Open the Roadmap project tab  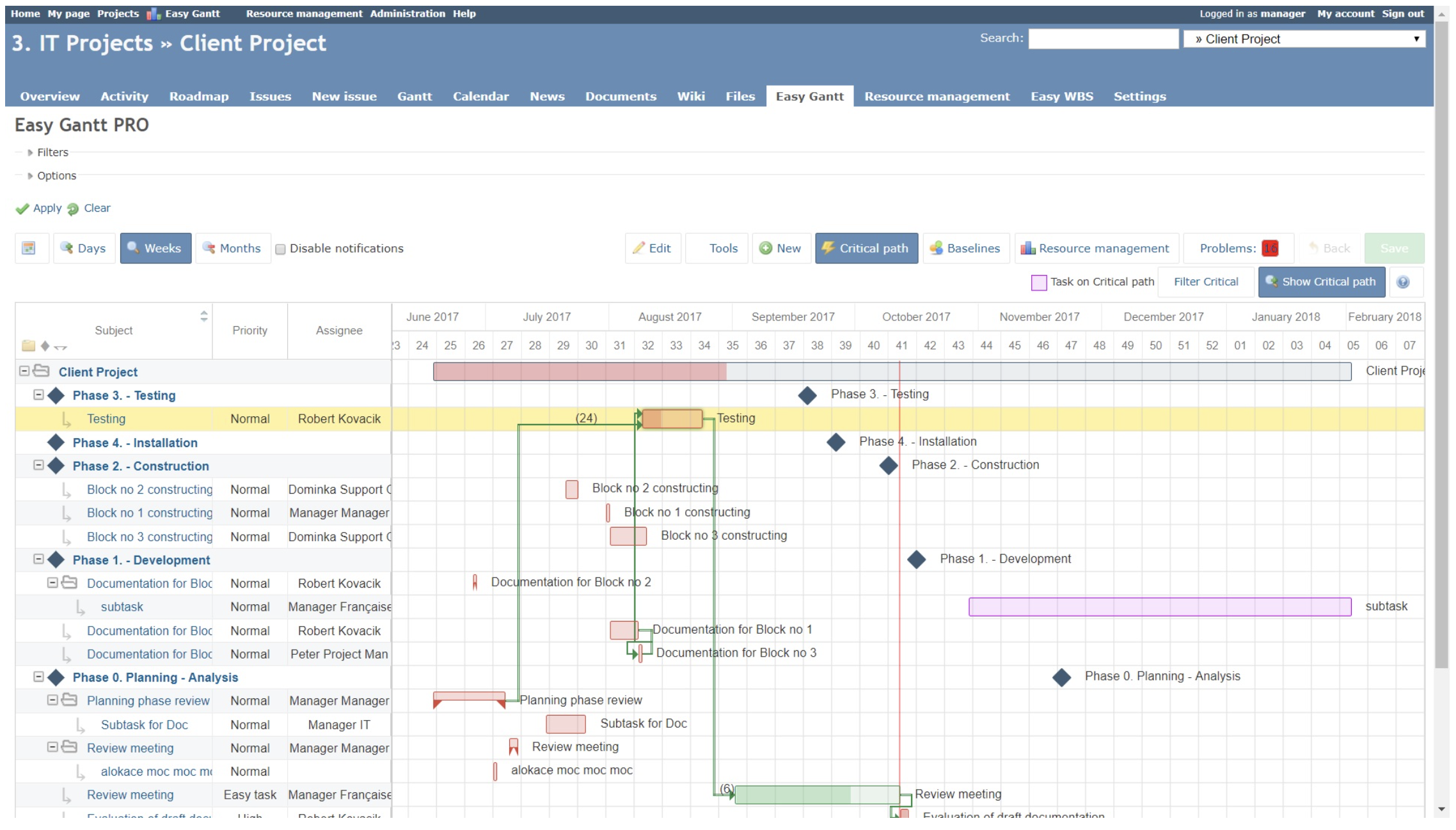point(198,96)
